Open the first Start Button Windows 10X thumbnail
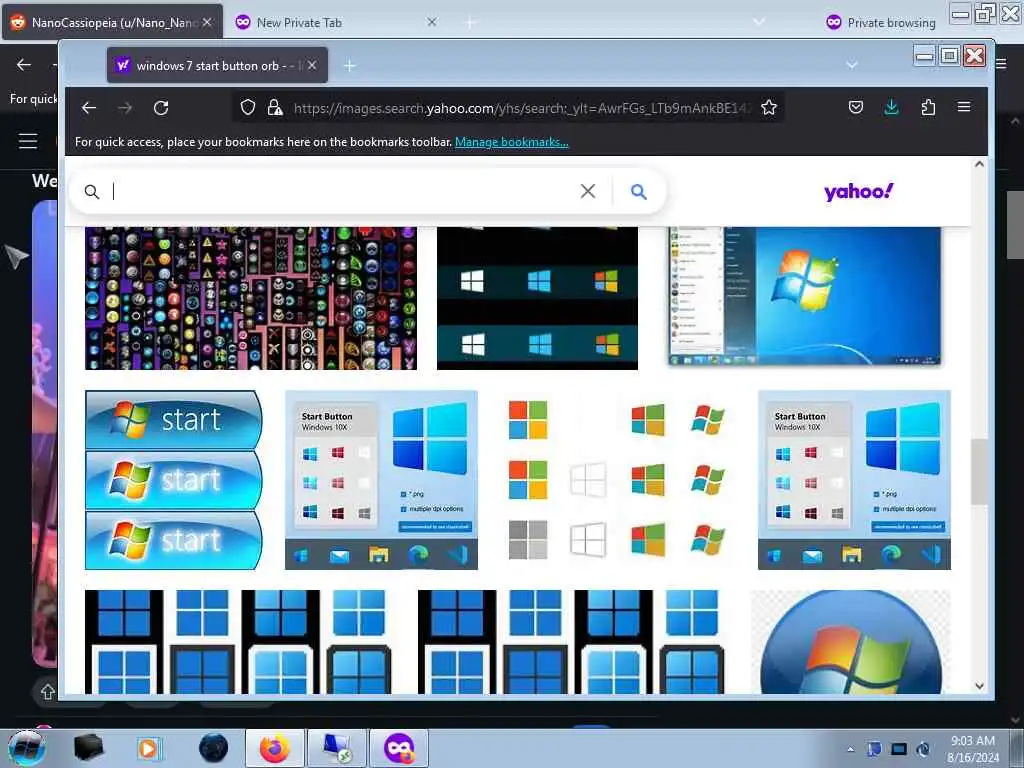Screen dimensions: 1024x768 381,480
